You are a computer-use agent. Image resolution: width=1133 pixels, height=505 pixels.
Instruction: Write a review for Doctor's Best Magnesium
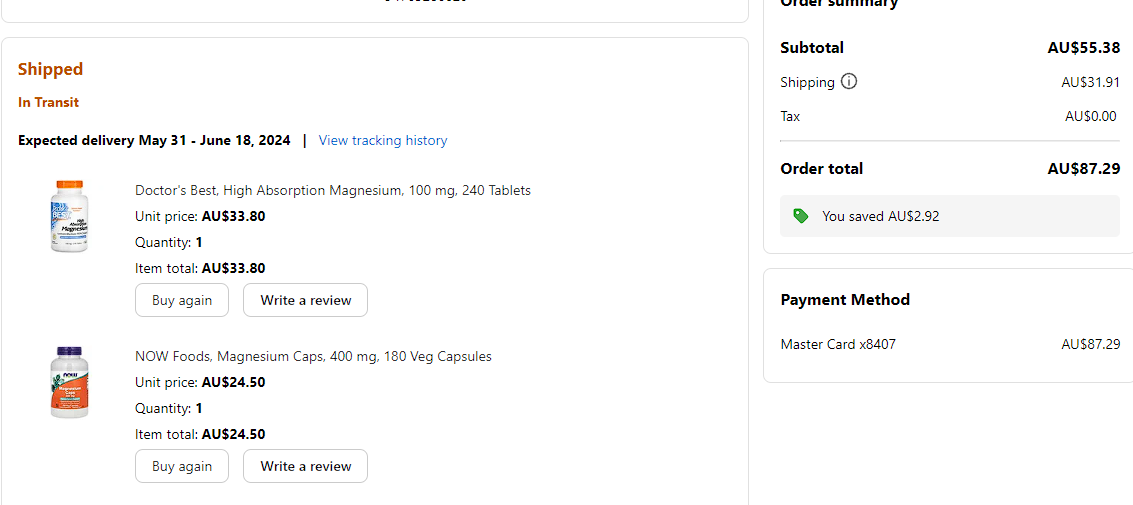[x=306, y=300]
